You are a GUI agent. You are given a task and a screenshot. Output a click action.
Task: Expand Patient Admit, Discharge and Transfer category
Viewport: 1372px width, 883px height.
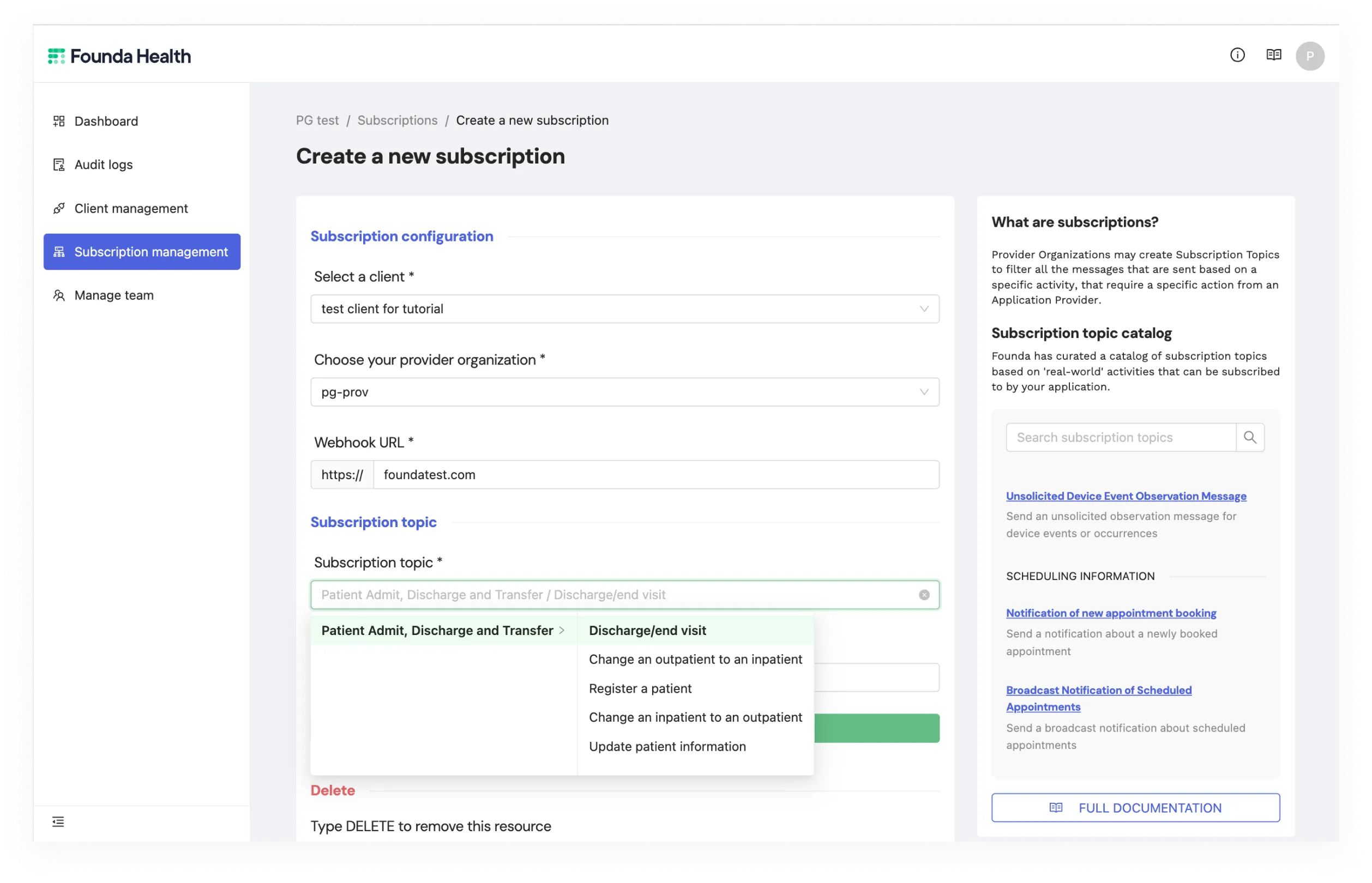[x=443, y=630]
